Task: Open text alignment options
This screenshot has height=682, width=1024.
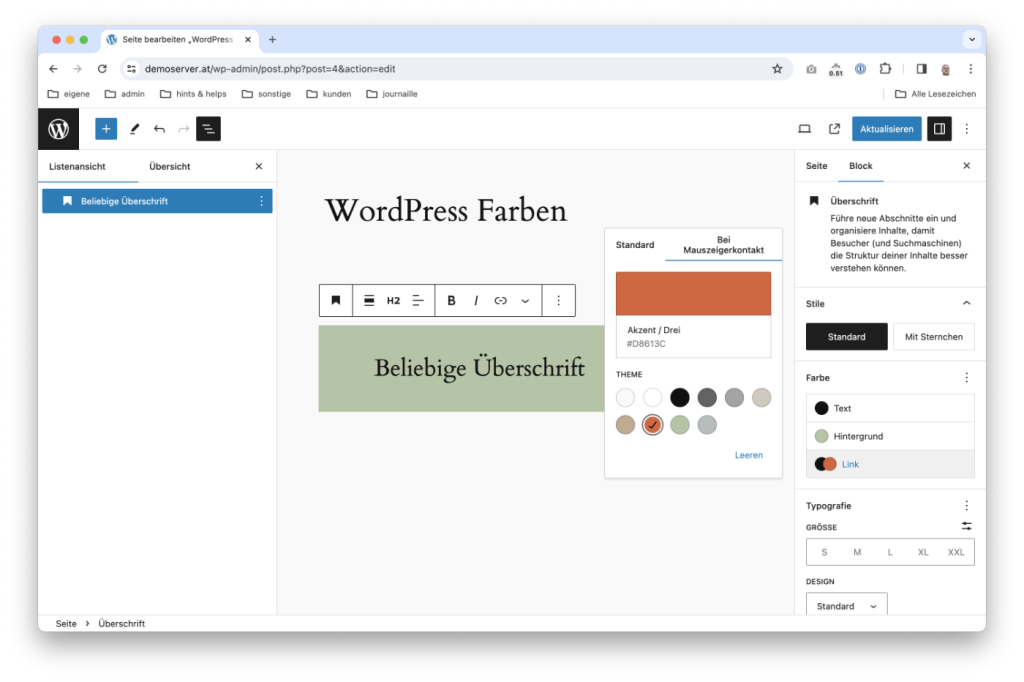Action: (418, 300)
